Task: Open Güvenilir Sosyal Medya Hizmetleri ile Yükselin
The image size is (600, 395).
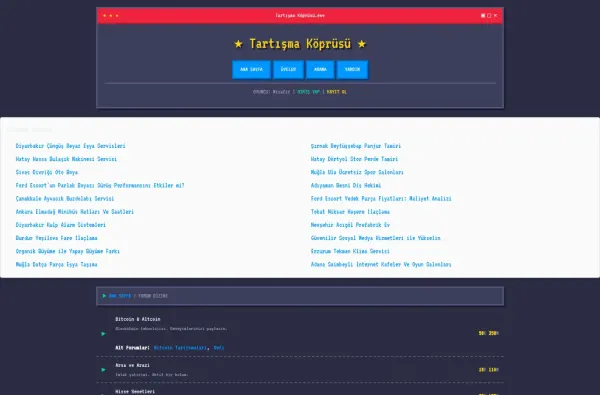Action: [375, 238]
